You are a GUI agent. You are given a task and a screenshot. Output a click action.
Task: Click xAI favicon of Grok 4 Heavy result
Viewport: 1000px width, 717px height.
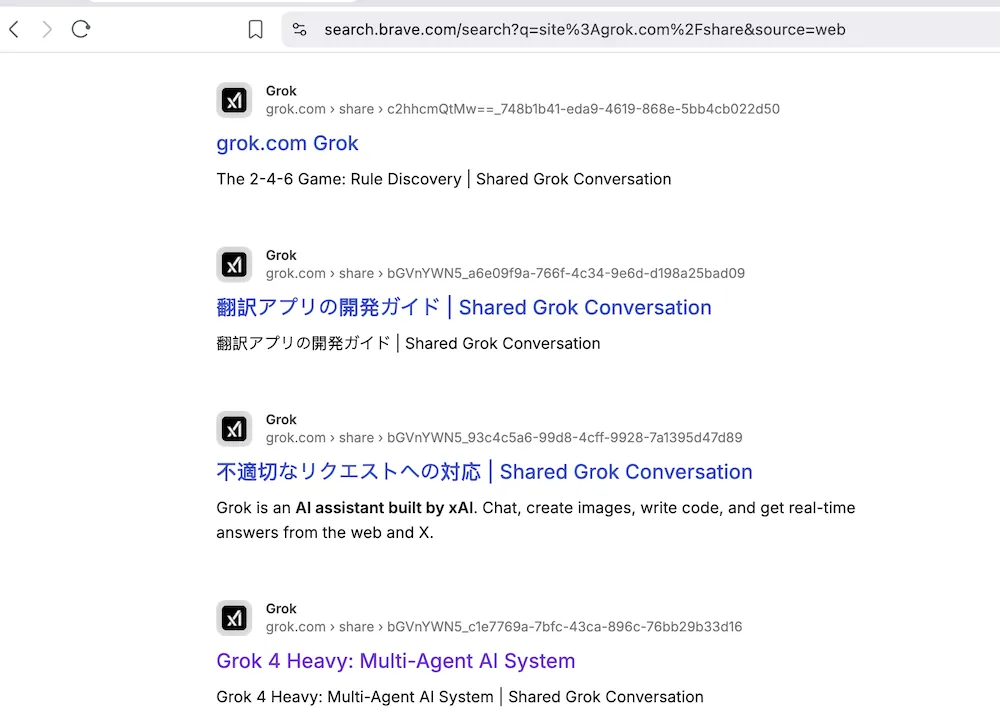[x=234, y=617]
